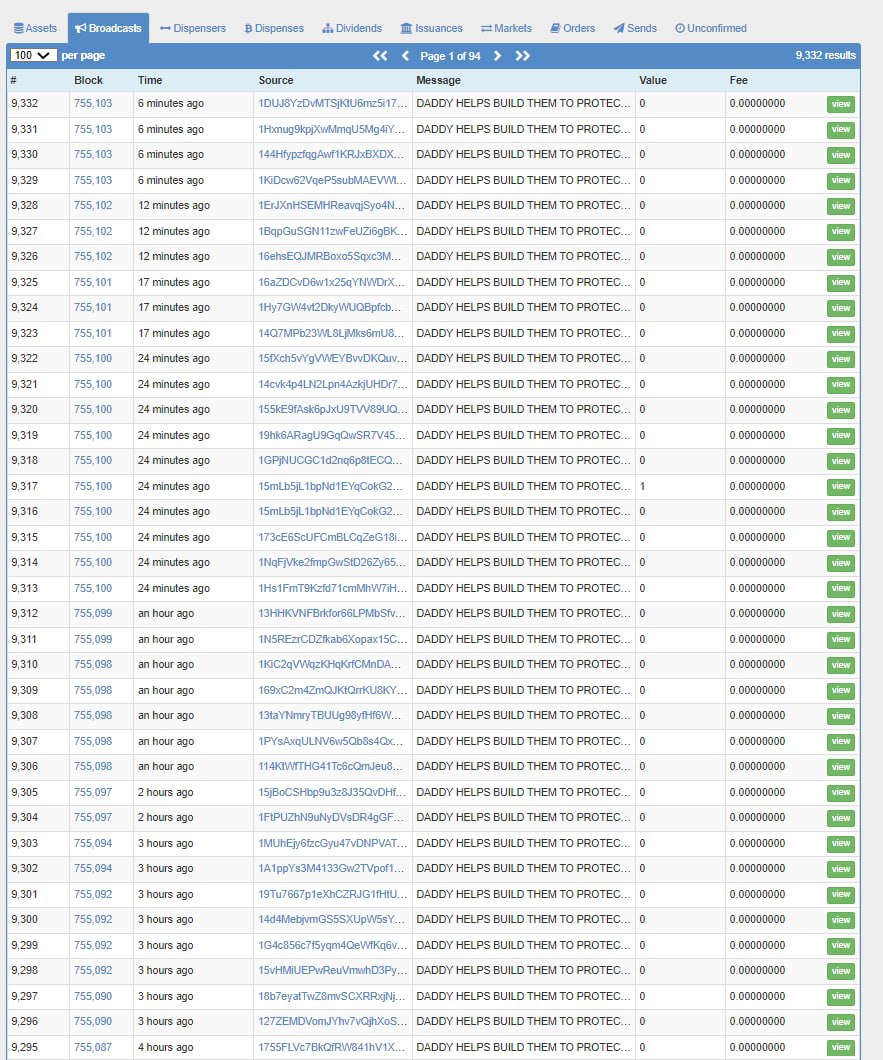
Task: View broadcast number 9,325
Action: tap(840, 283)
